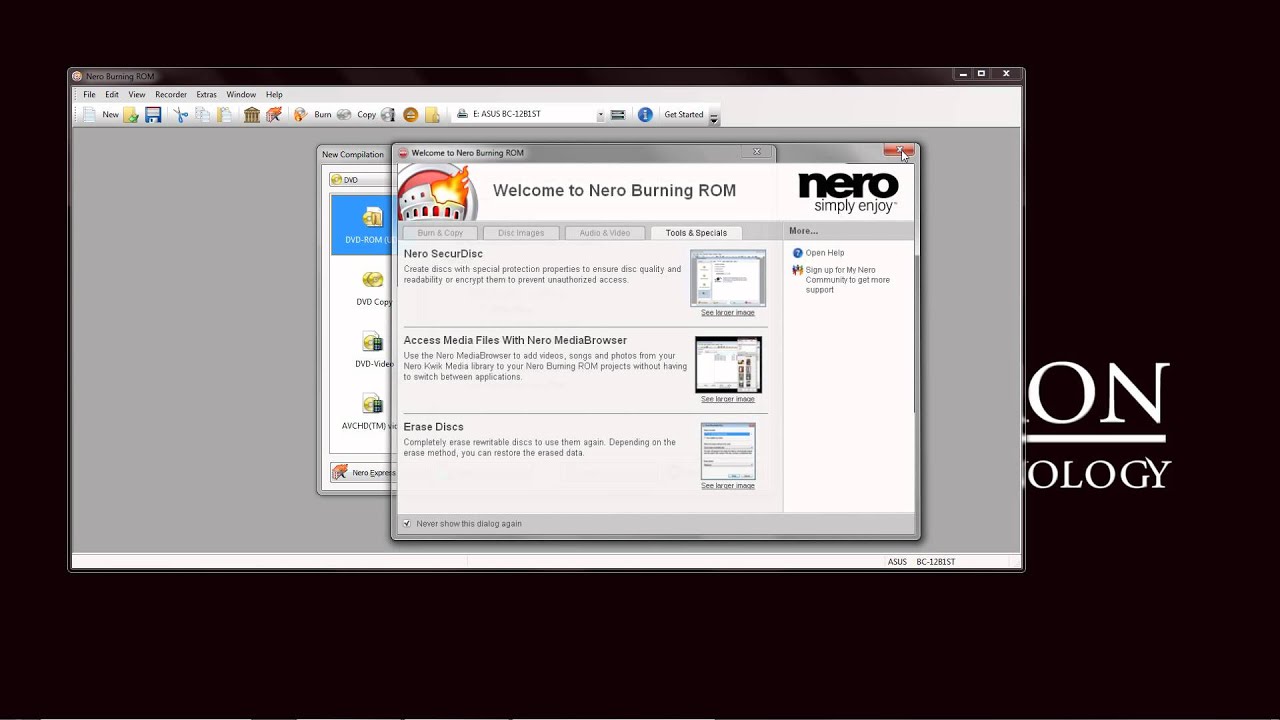Select the Tools & Specials tab

[x=696, y=233]
